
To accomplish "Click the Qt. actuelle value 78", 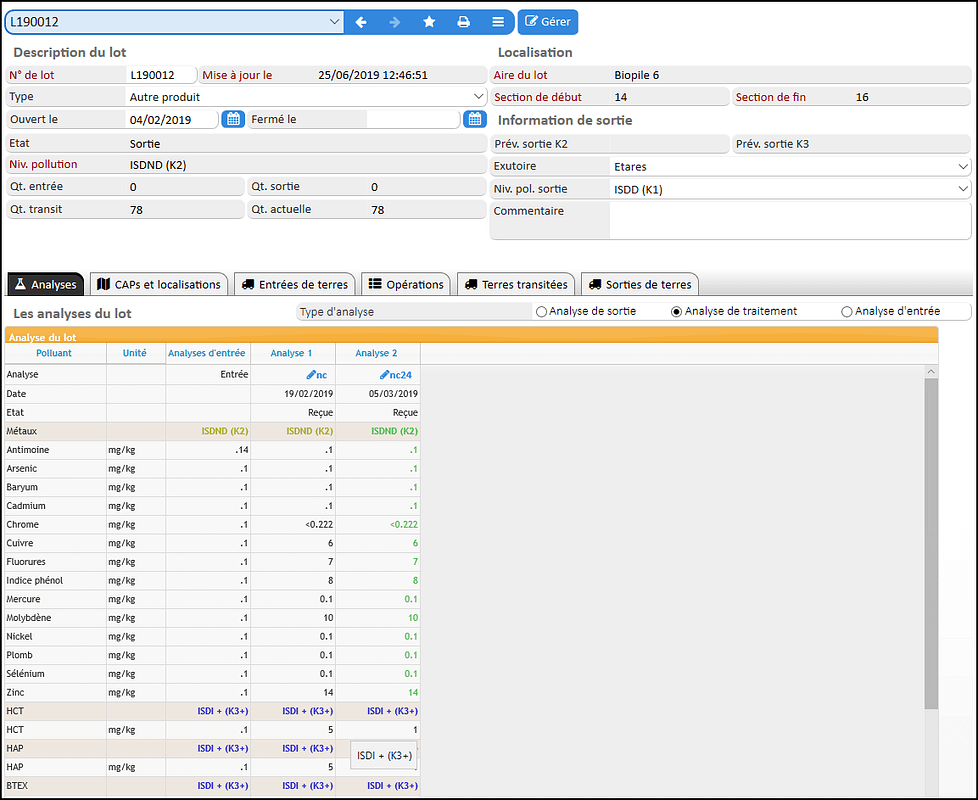I will 377,210.
